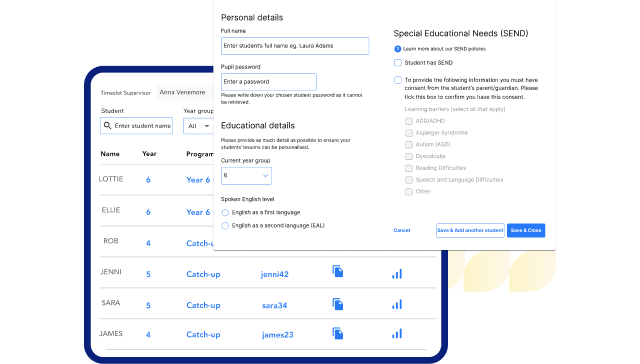The height and width of the screenshot is (364, 640).
Task: Click the james23 username link
Action: 278,335
